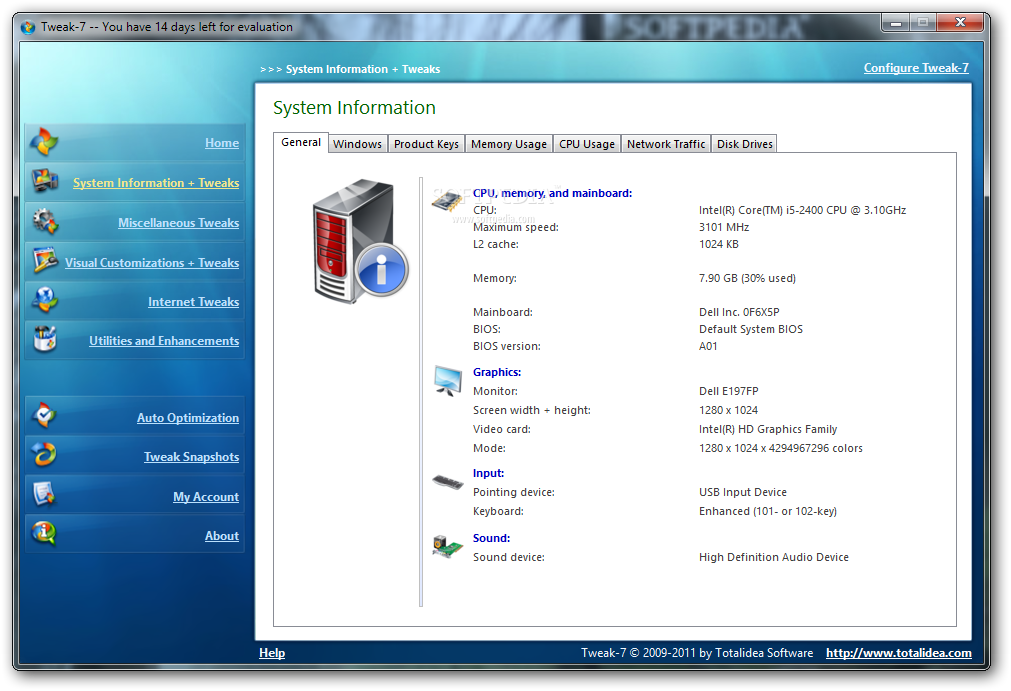The image size is (1011, 691).
Task: Go to Miscellaneous Tweaks
Action: (179, 223)
